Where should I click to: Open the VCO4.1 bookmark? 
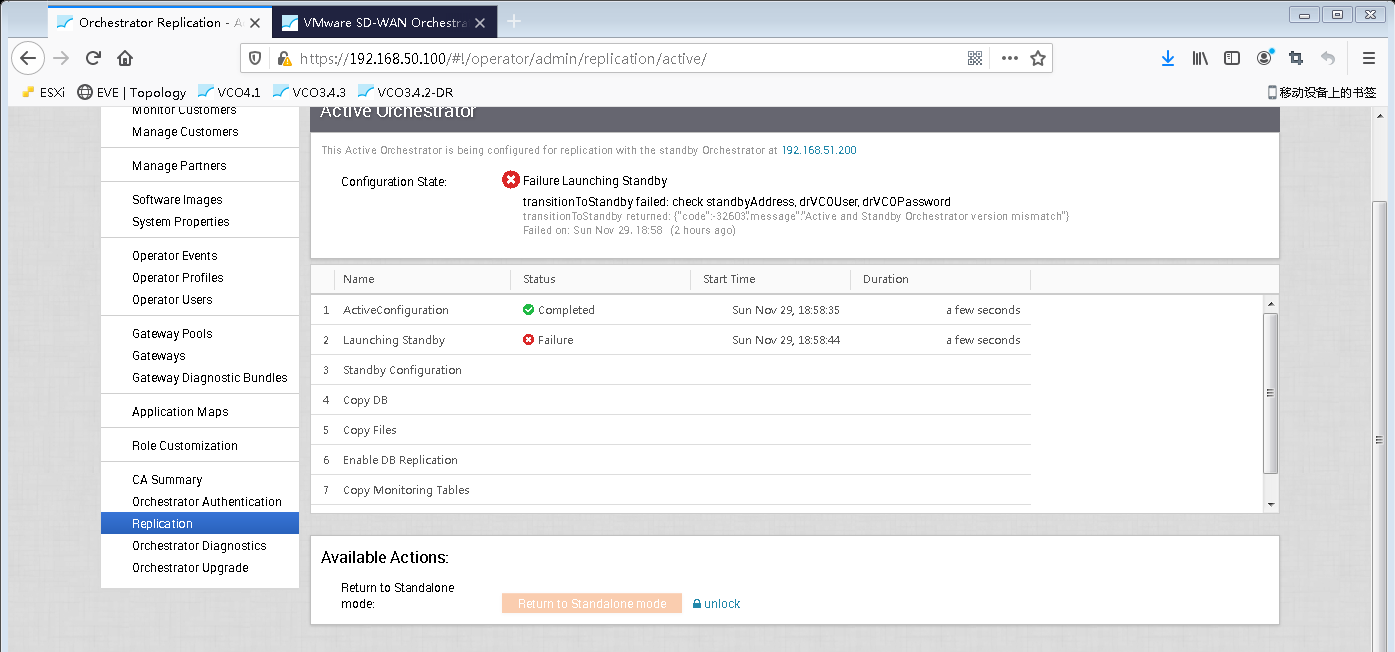229,92
